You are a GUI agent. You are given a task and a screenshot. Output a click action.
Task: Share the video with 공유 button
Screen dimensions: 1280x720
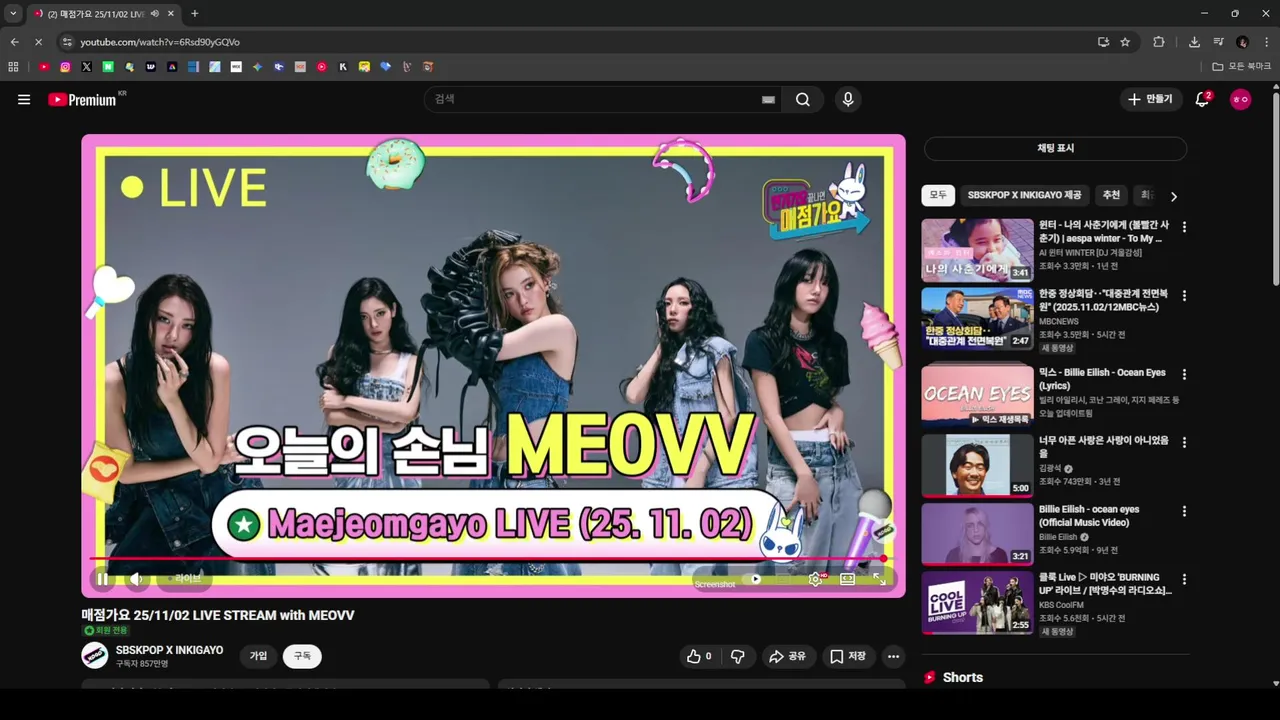pos(787,657)
